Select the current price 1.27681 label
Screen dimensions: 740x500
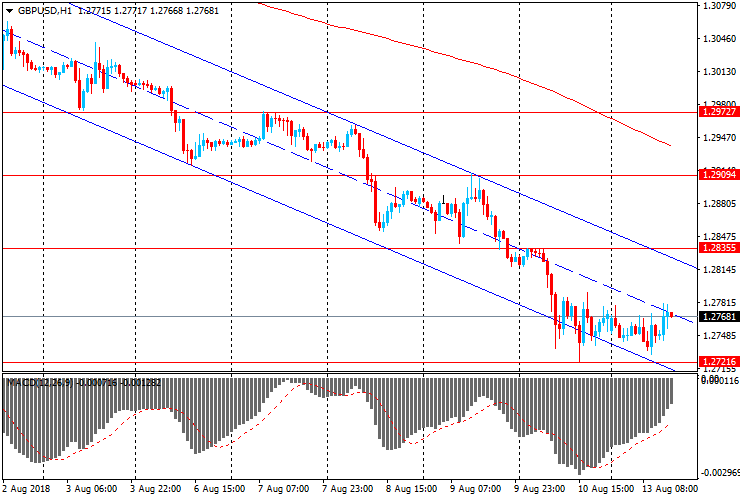click(719, 316)
